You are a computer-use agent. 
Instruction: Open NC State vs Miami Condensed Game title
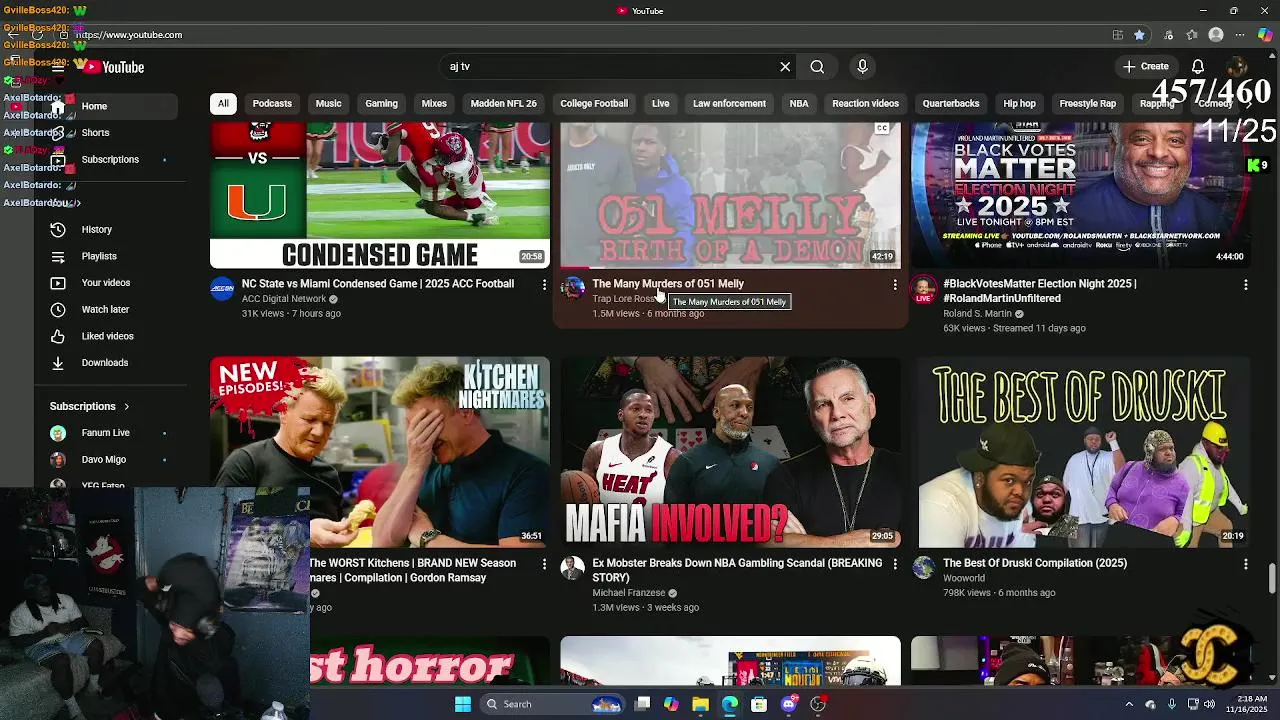pyautogui.click(x=378, y=284)
